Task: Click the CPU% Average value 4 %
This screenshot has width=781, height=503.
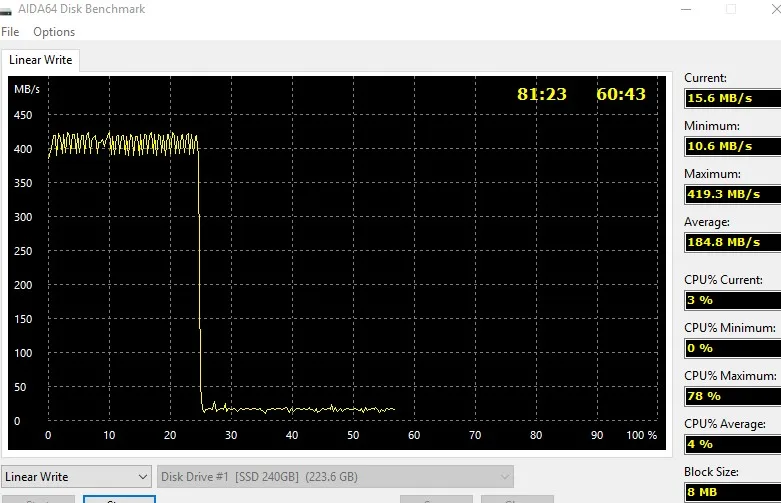Action: pyautogui.click(x=733, y=444)
